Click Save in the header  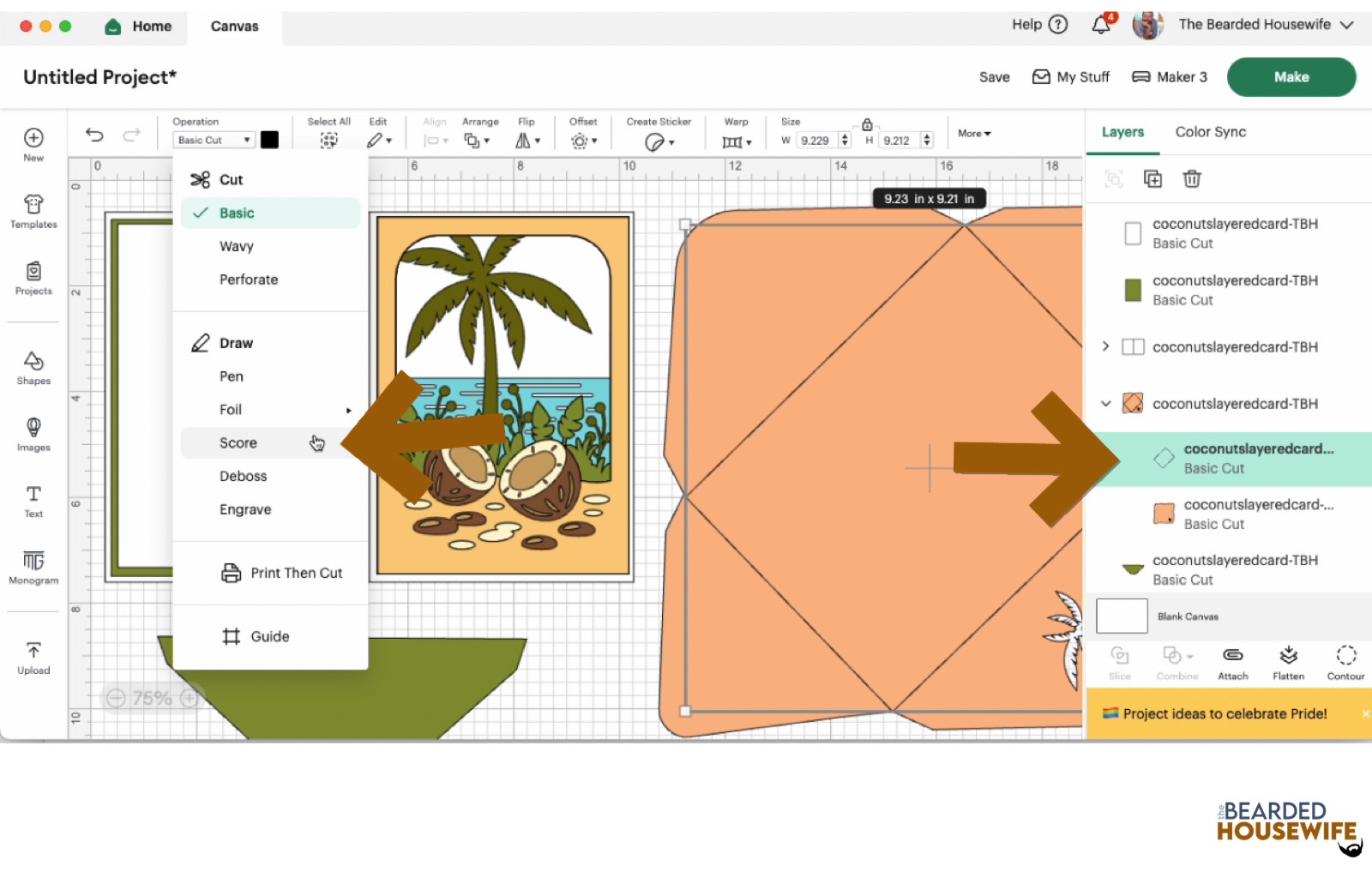[994, 77]
